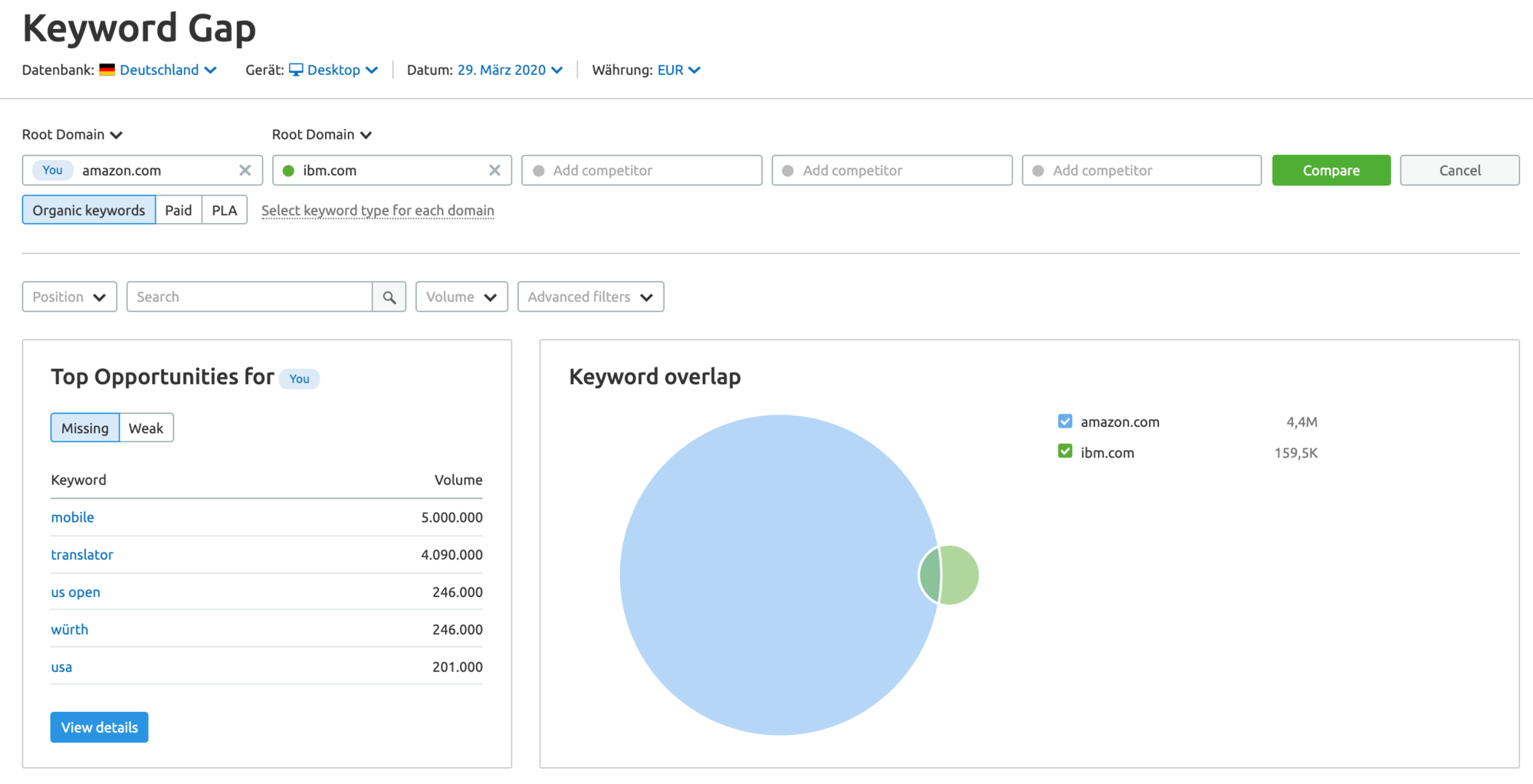Click the dark green overlap segment
The height and width of the screenshot is (784, 1533).
(930, 575)
